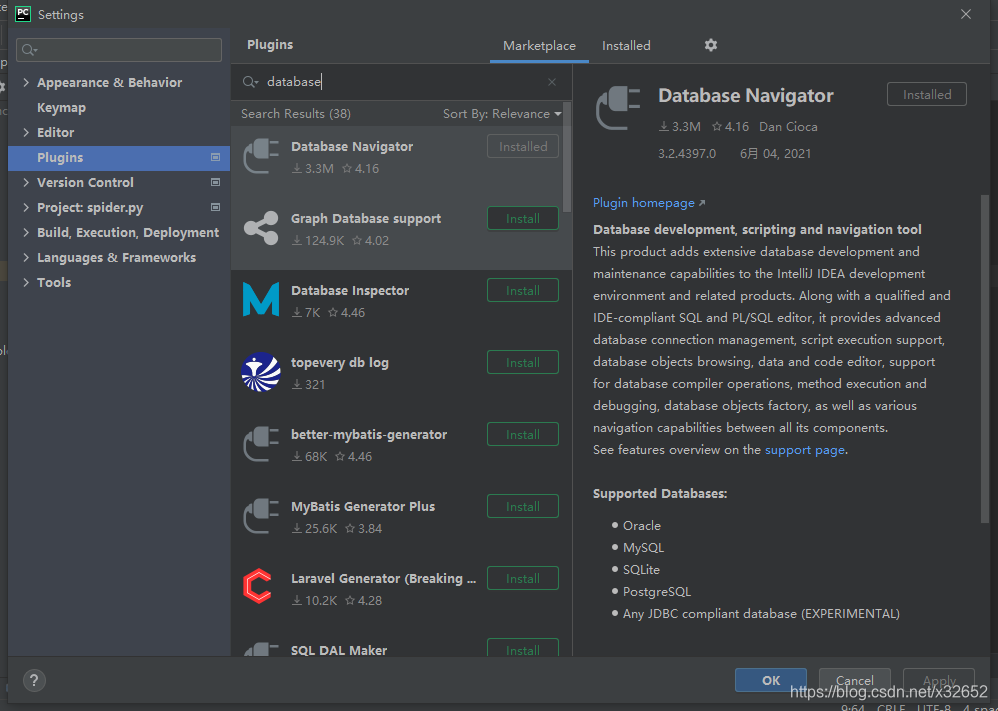The height and width of the screenshot is (711, 998).
Task: Click the Database Inspector M logo icon
Action: (261, 300)
